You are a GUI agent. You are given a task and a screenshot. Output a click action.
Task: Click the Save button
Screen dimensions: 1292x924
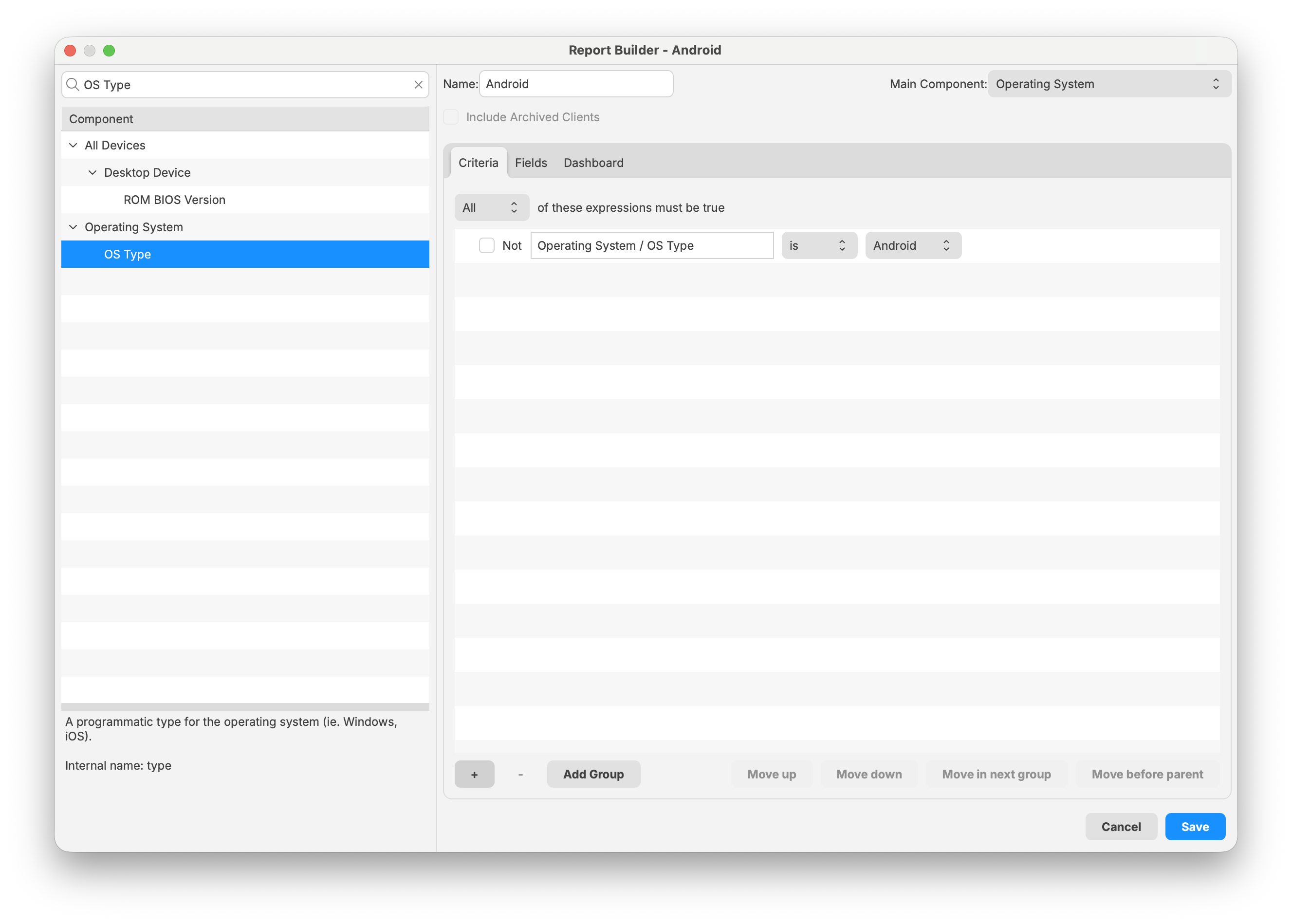(1195, 826)
